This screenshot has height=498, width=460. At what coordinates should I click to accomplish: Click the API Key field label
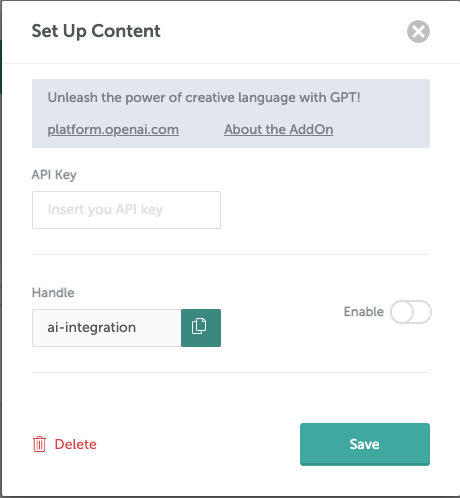pos(54,175)
